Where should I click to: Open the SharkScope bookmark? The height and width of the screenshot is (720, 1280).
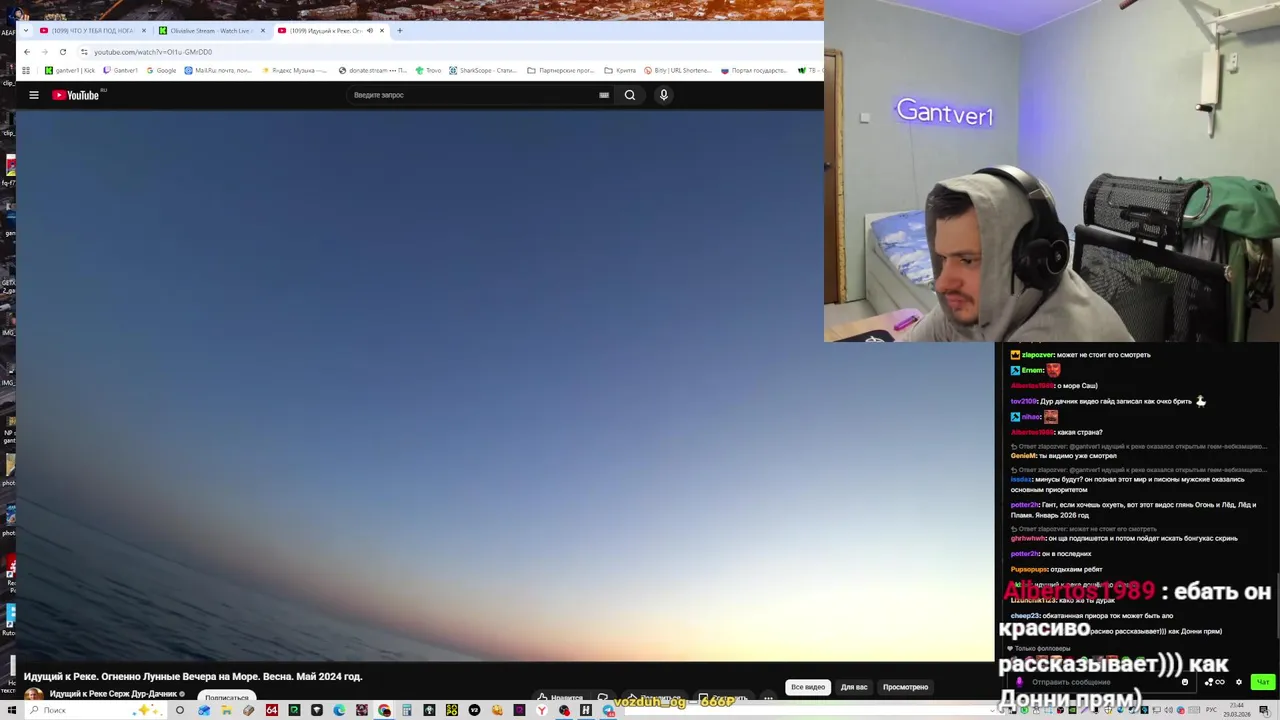pos(483,71)
